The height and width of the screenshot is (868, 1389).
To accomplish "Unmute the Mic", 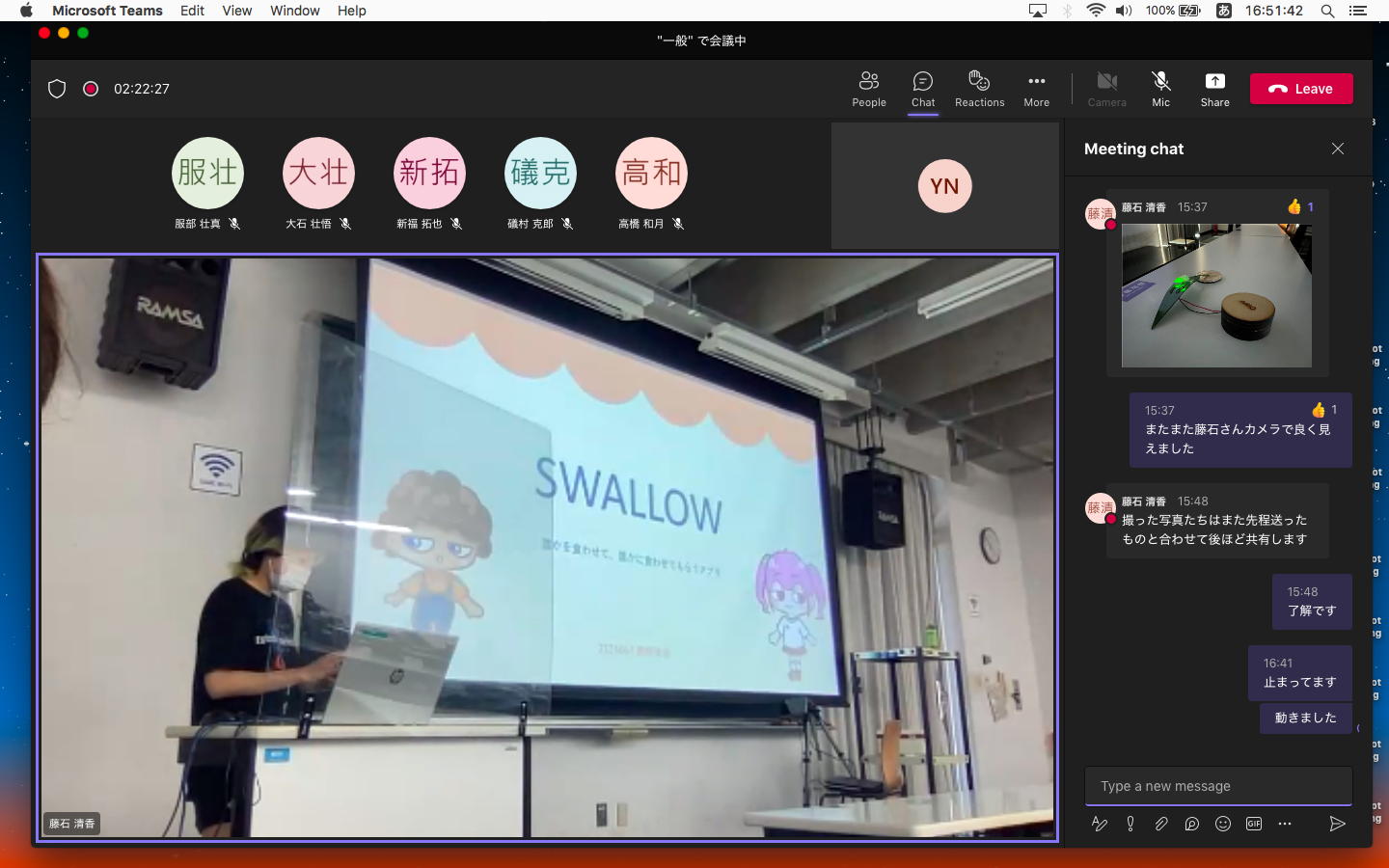I will [1160, 89].
